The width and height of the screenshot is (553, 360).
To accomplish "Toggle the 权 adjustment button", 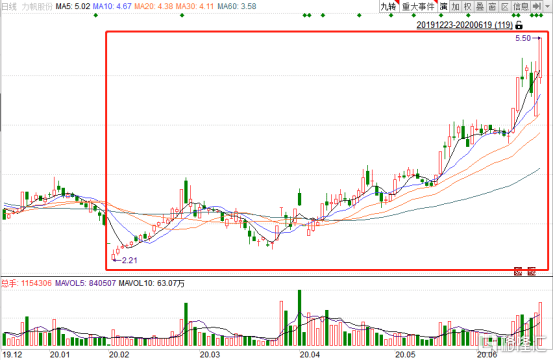I will (x=468, y=6).
